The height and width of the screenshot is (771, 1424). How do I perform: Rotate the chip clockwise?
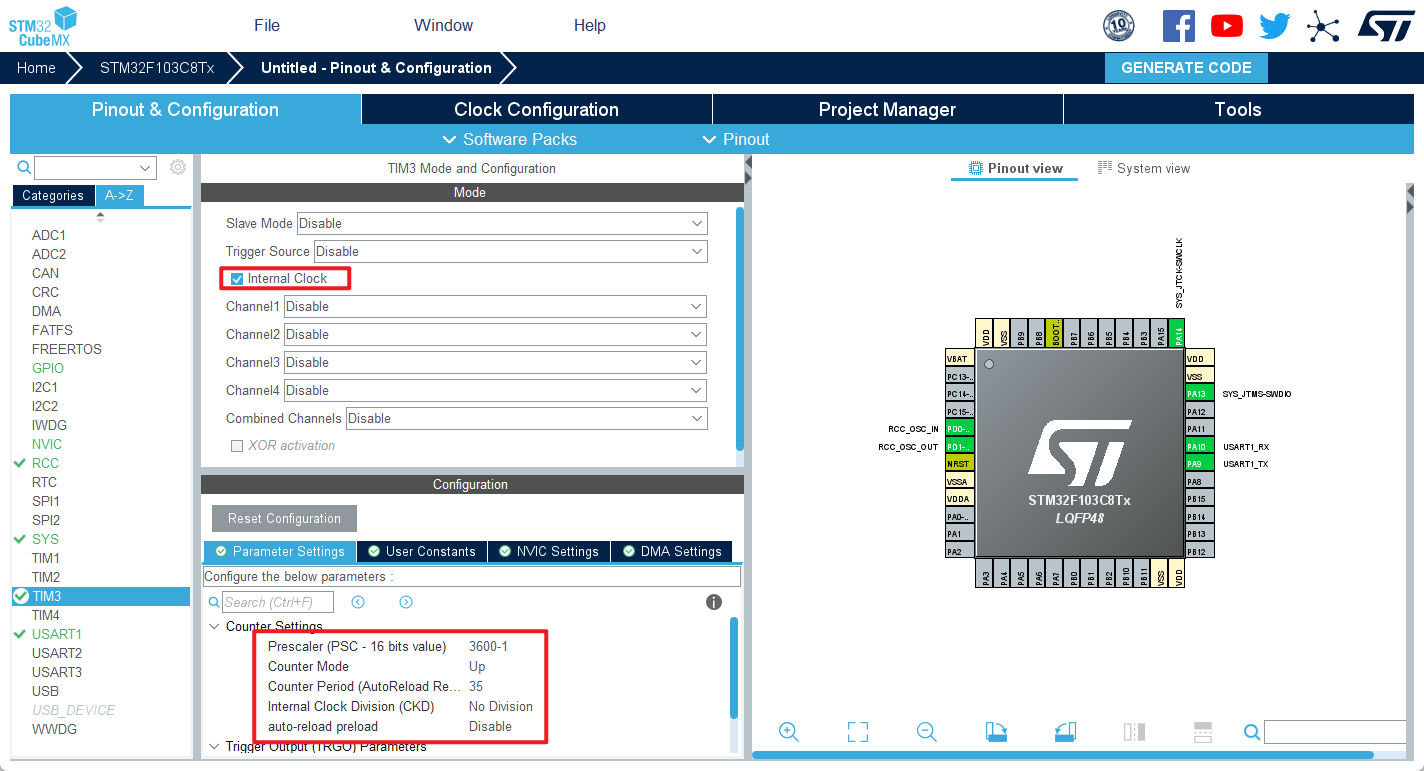996,731
